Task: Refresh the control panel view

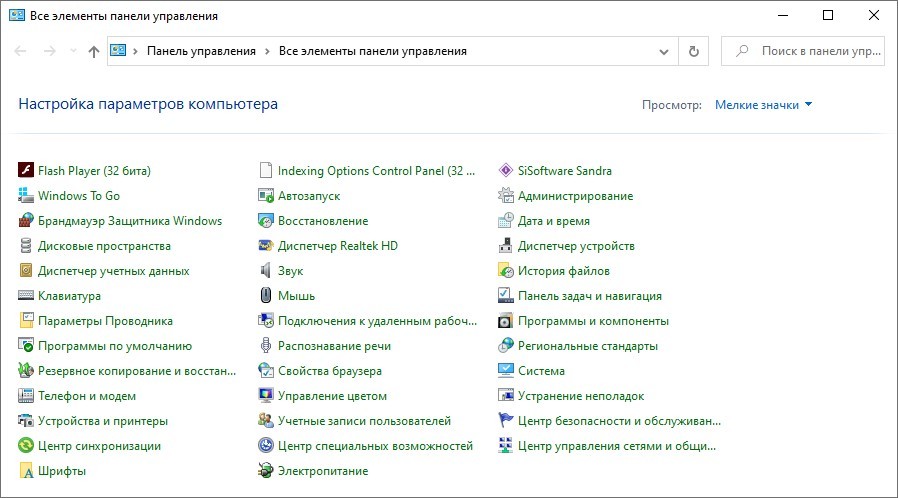Action: click(x=694, y=52)
